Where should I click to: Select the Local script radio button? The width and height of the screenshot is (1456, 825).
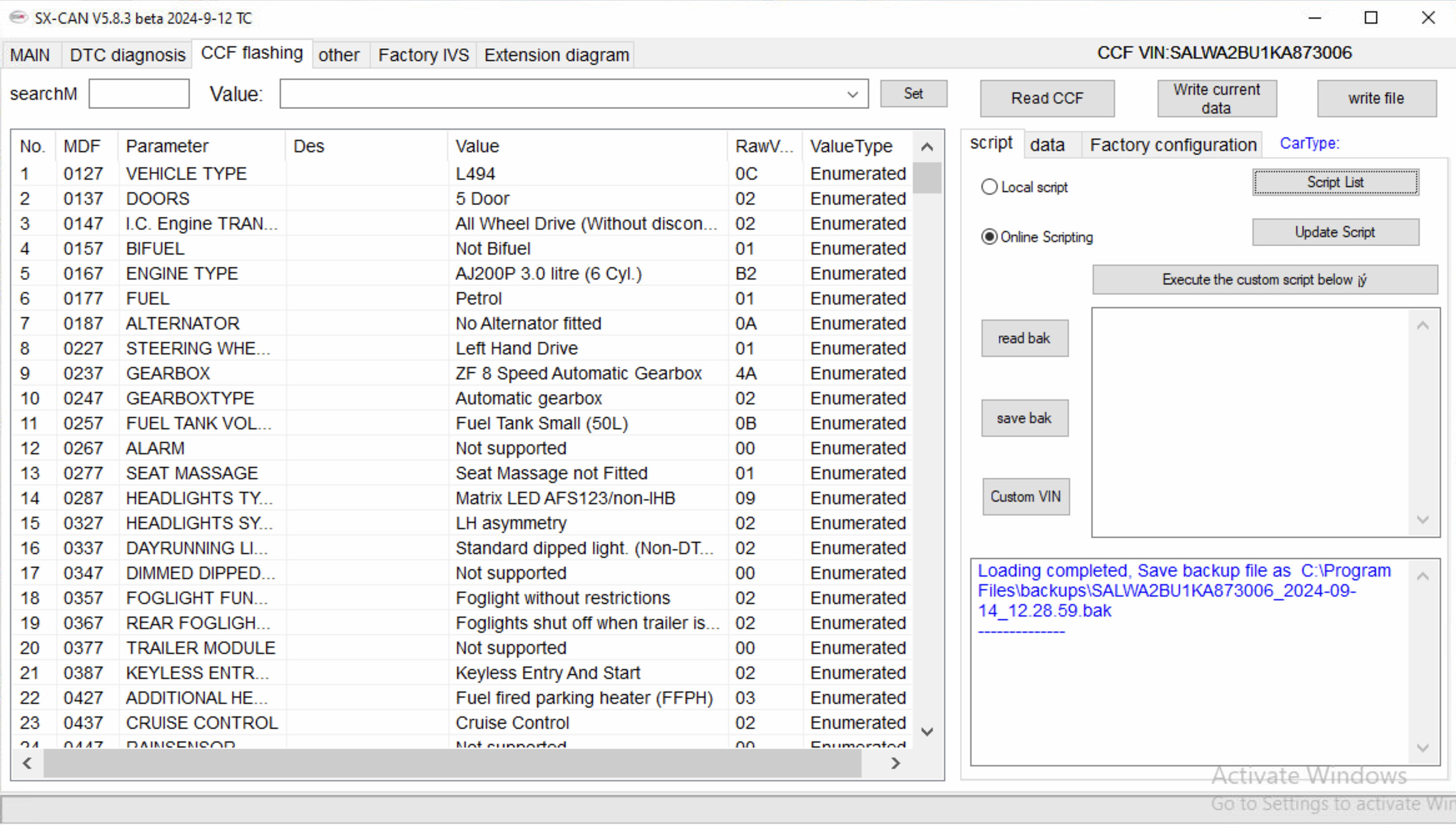pyautogui.click(x=990, y=186)
